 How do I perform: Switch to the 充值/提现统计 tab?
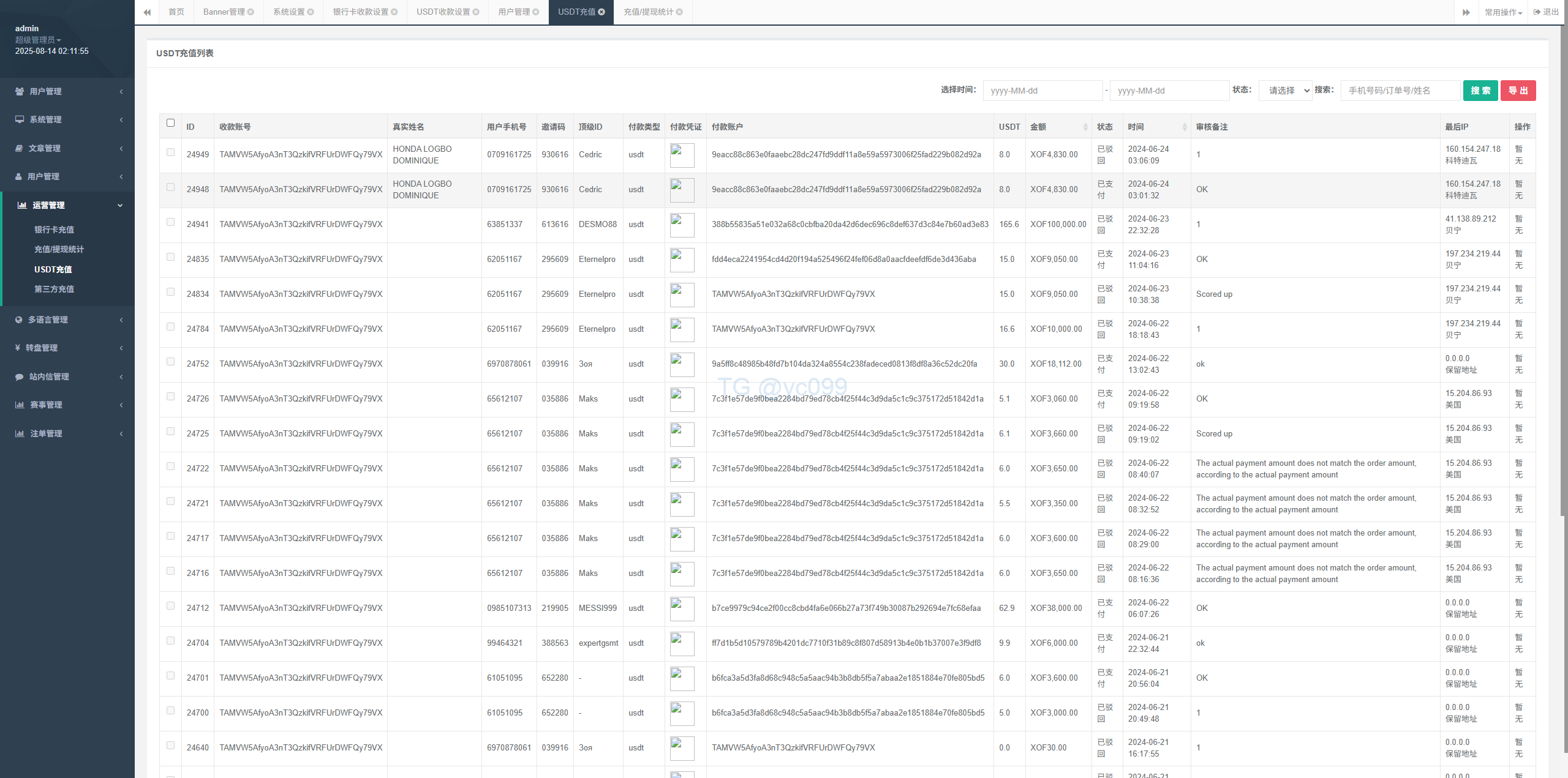648,12
